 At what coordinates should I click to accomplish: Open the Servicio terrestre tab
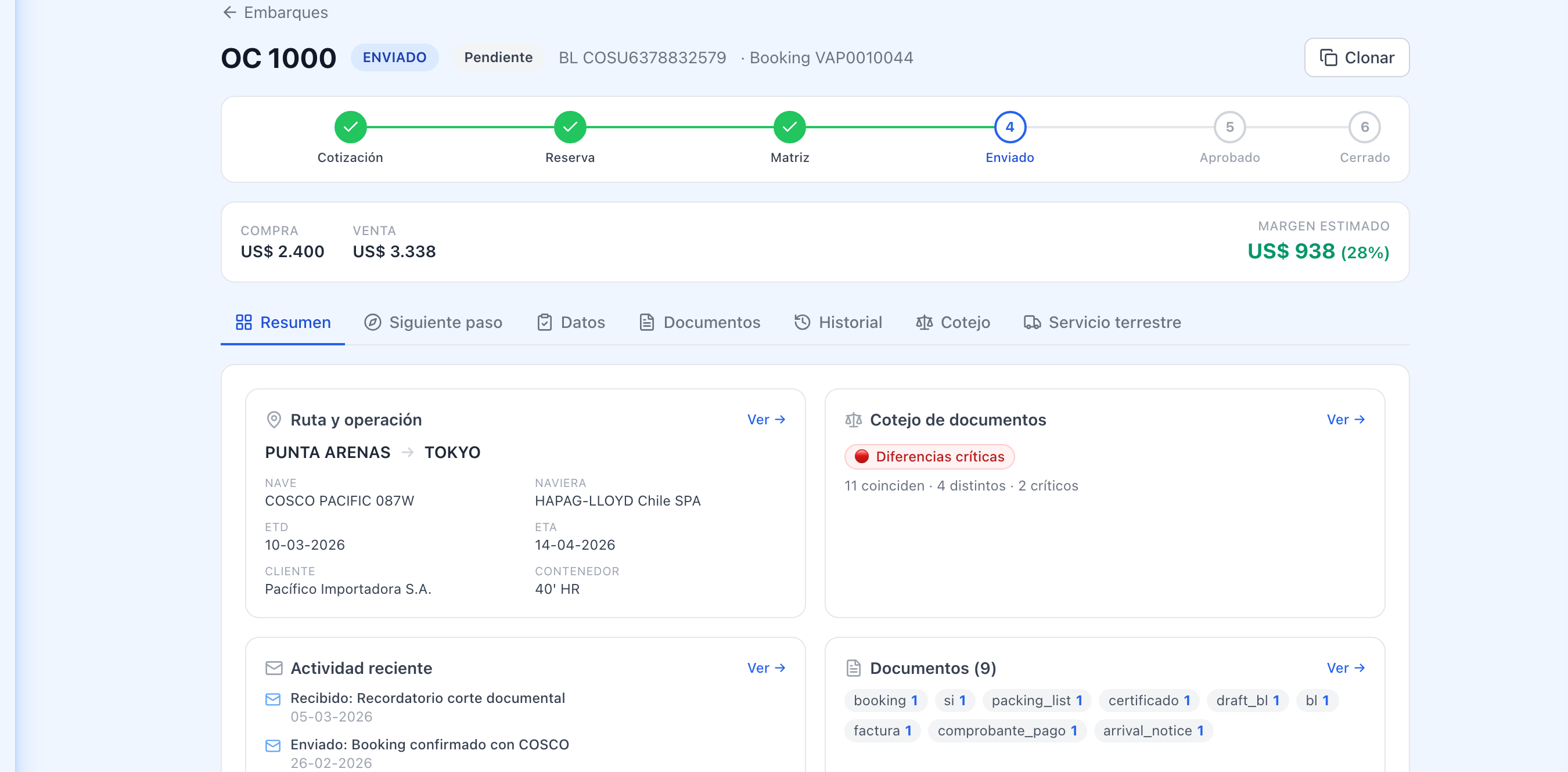click(x=1102, y=322)
